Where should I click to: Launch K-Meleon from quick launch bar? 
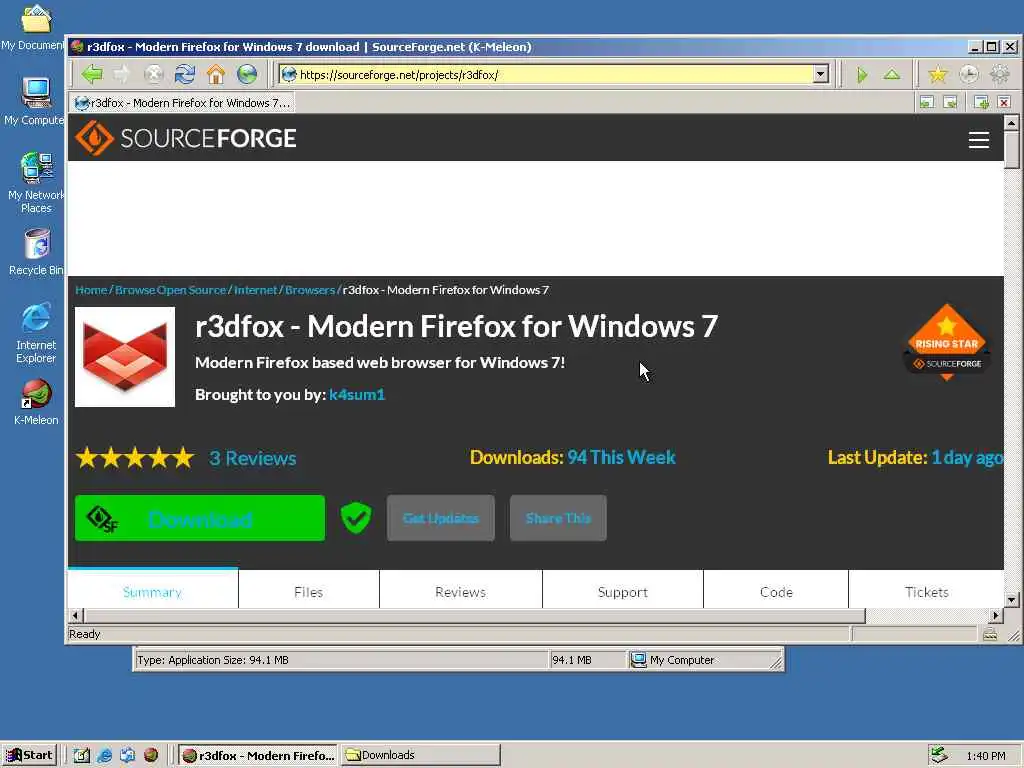[x=151, y=755]
